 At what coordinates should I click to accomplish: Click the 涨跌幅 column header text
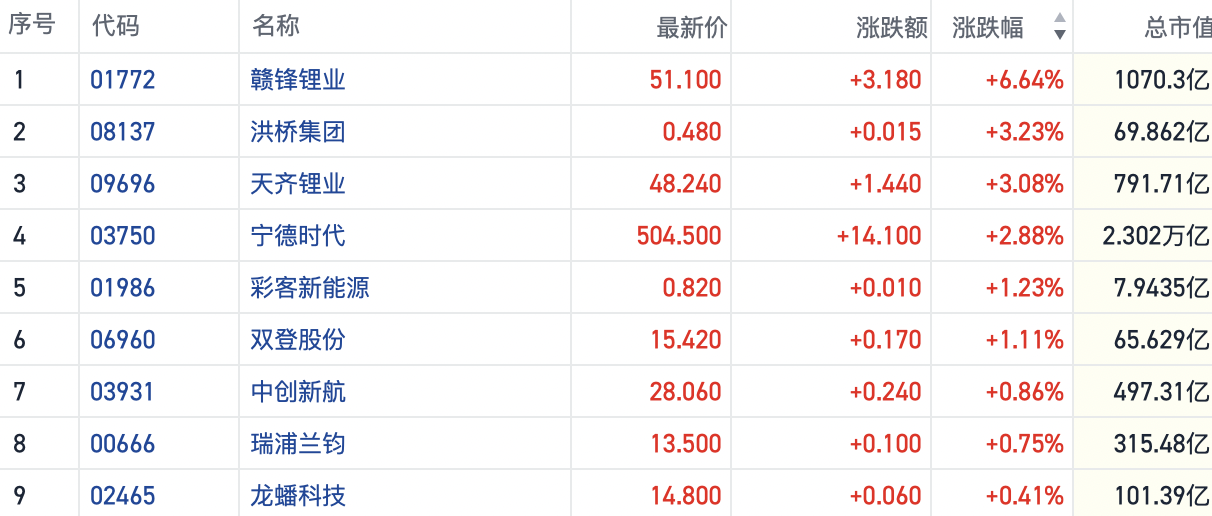[988, 27]
